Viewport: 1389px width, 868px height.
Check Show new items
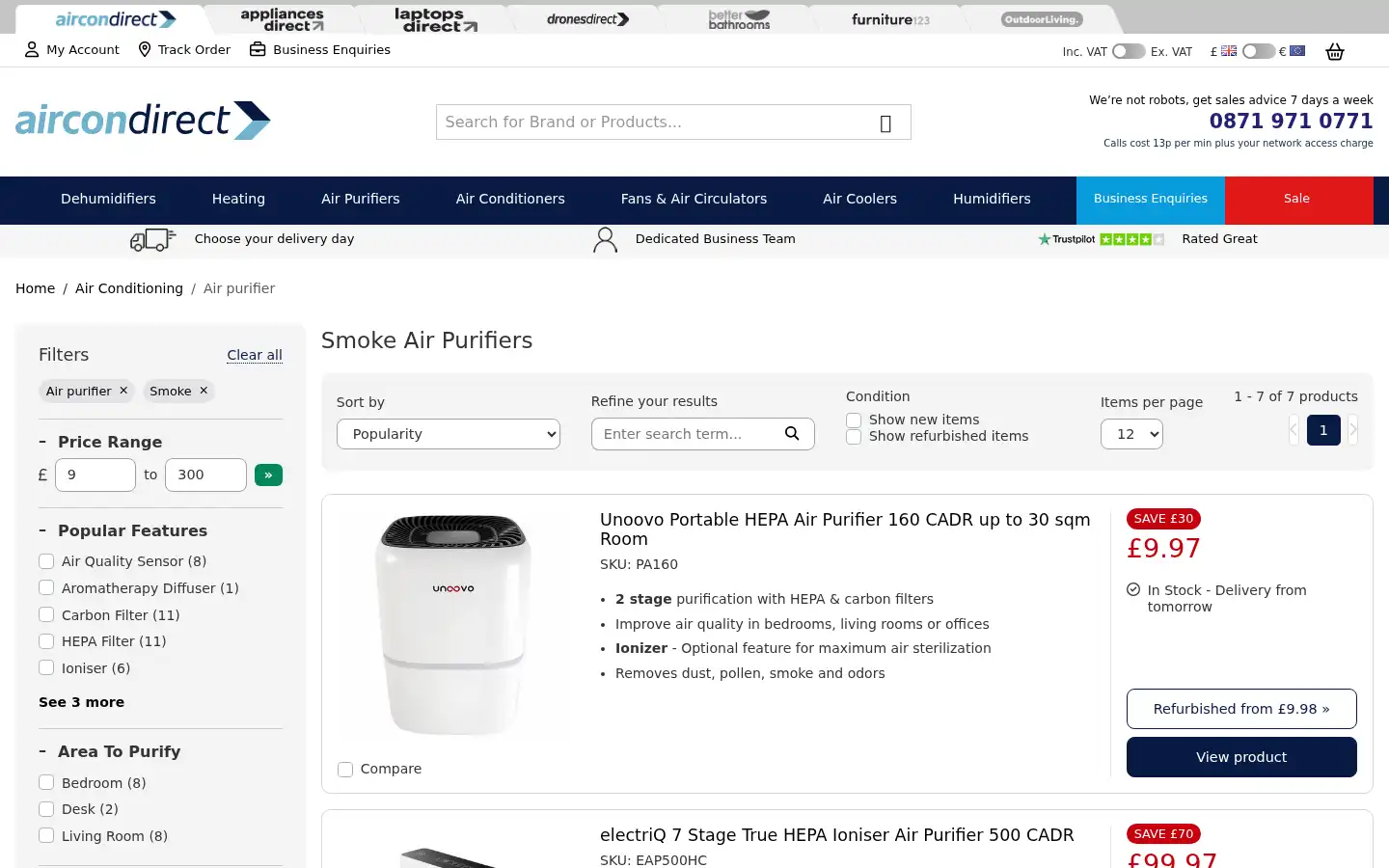coord(854,420)
